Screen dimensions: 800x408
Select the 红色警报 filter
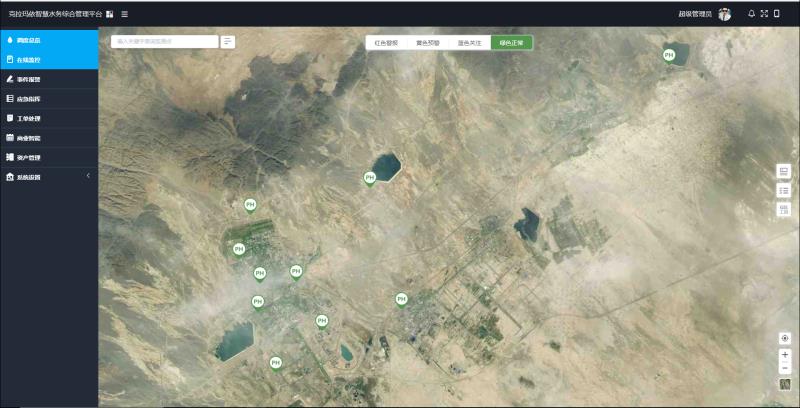(386, 43)
